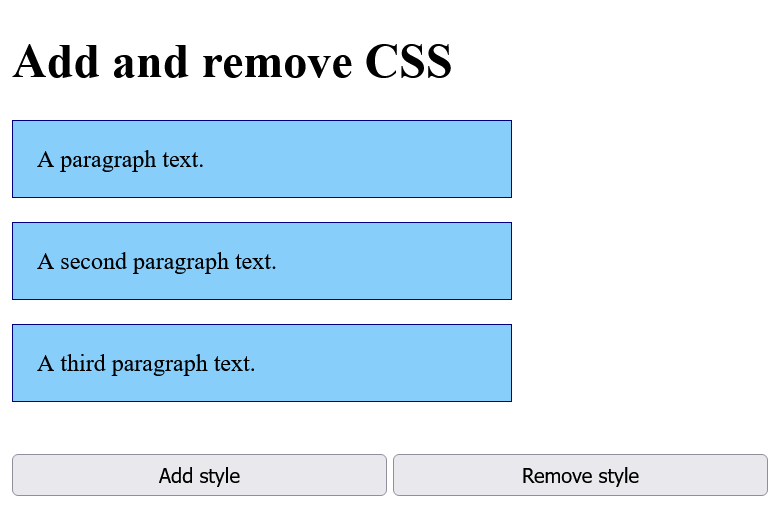Image resolution: width=781 pixels, height=518 pixels.
Task: Click the text "A paragraph text."
Action: 120,159
